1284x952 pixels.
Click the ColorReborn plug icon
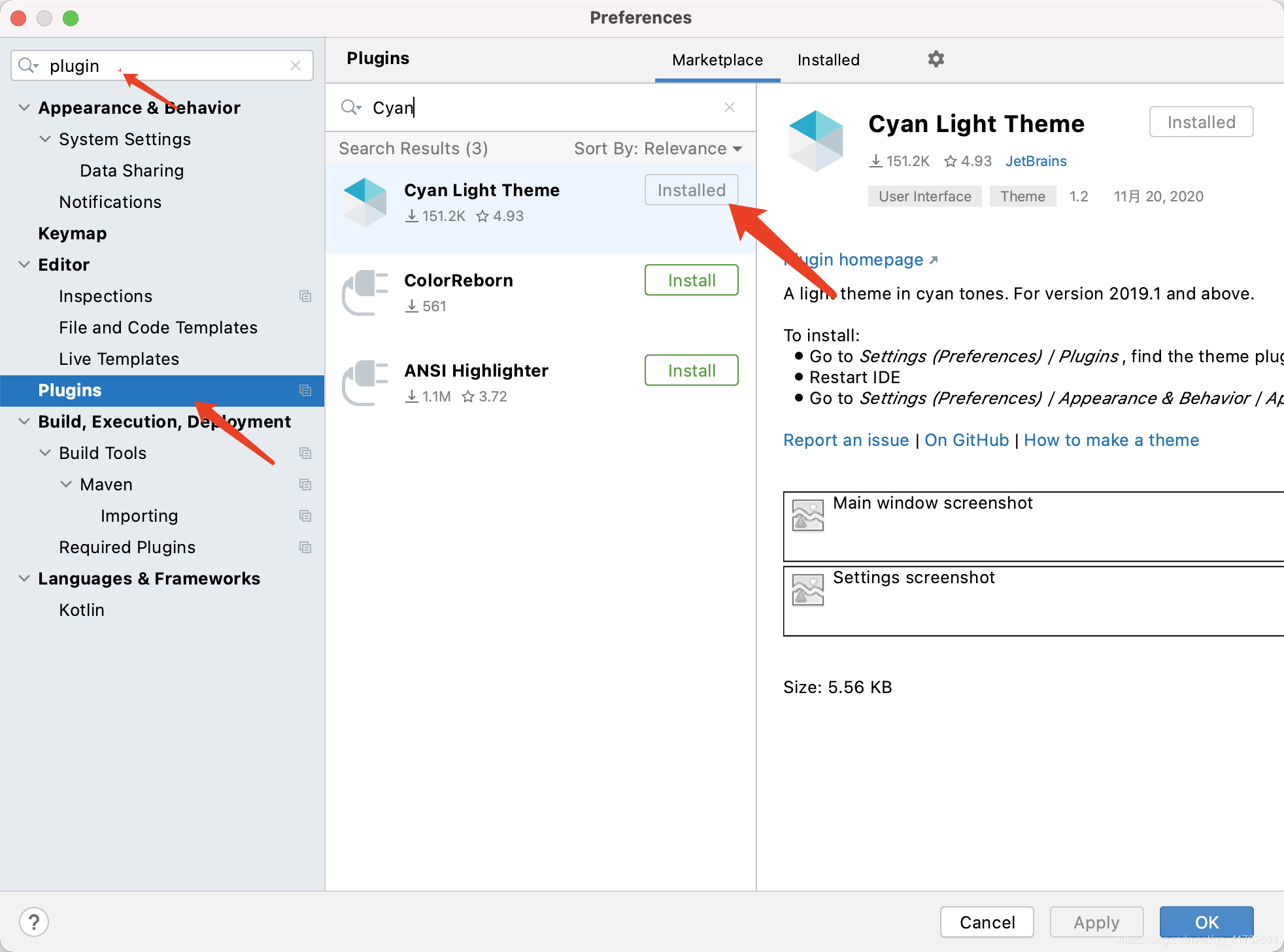click(365, 292)
